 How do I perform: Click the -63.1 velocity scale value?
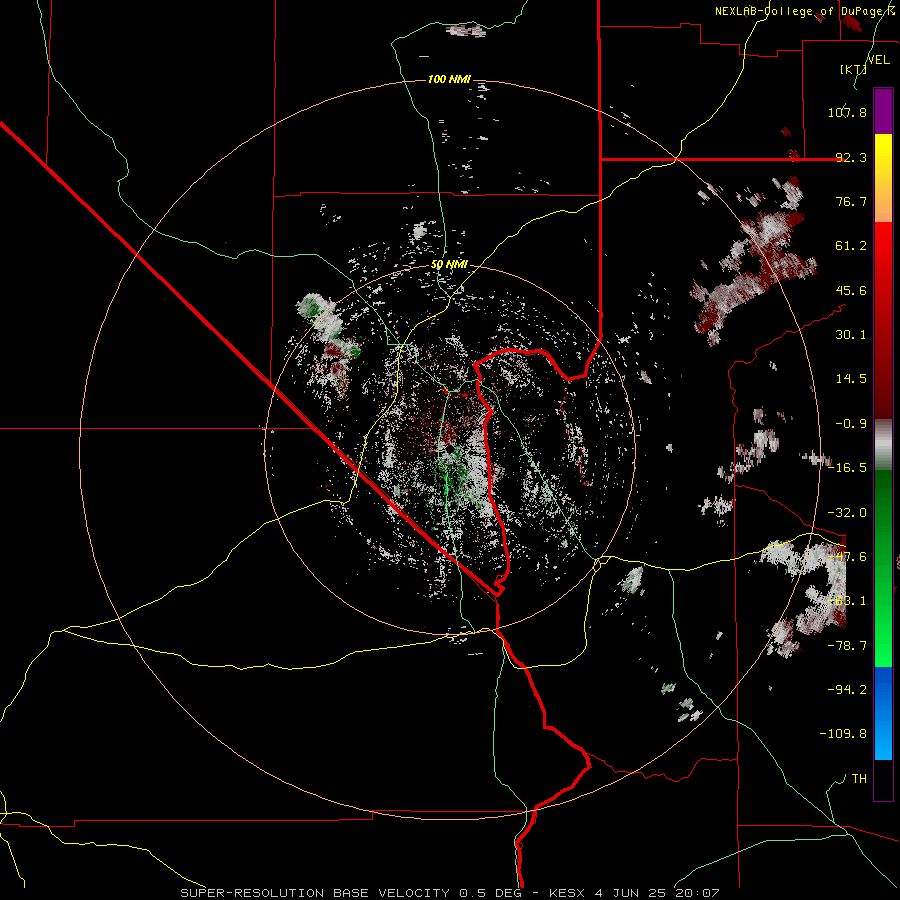847,601
